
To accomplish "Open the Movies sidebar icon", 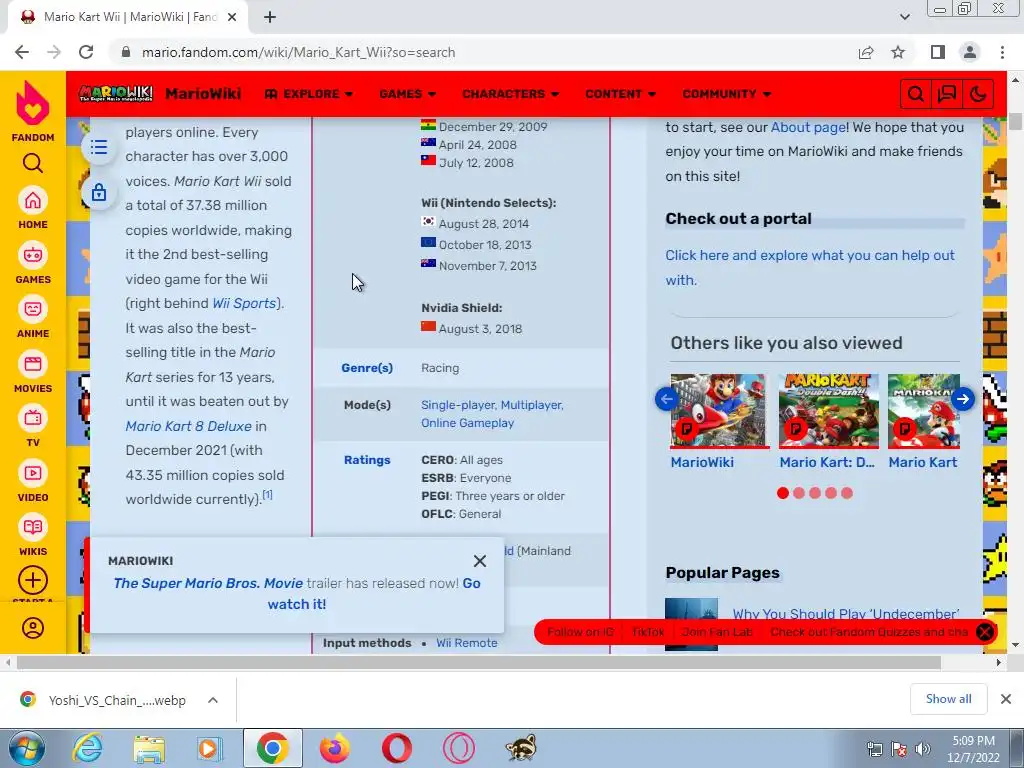I will click(x=33, y=364).
